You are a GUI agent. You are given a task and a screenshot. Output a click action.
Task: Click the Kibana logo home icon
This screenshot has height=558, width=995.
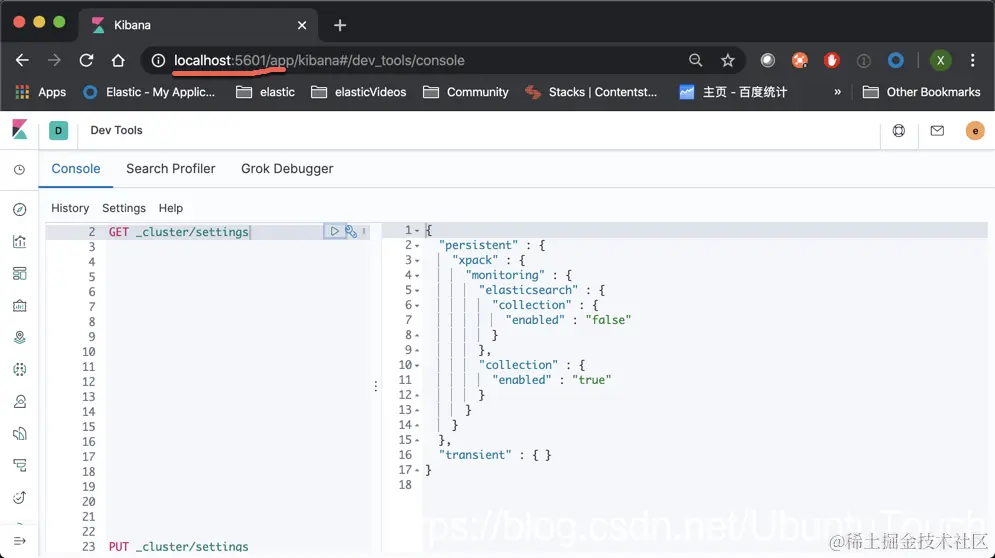(x=20, y=130)
